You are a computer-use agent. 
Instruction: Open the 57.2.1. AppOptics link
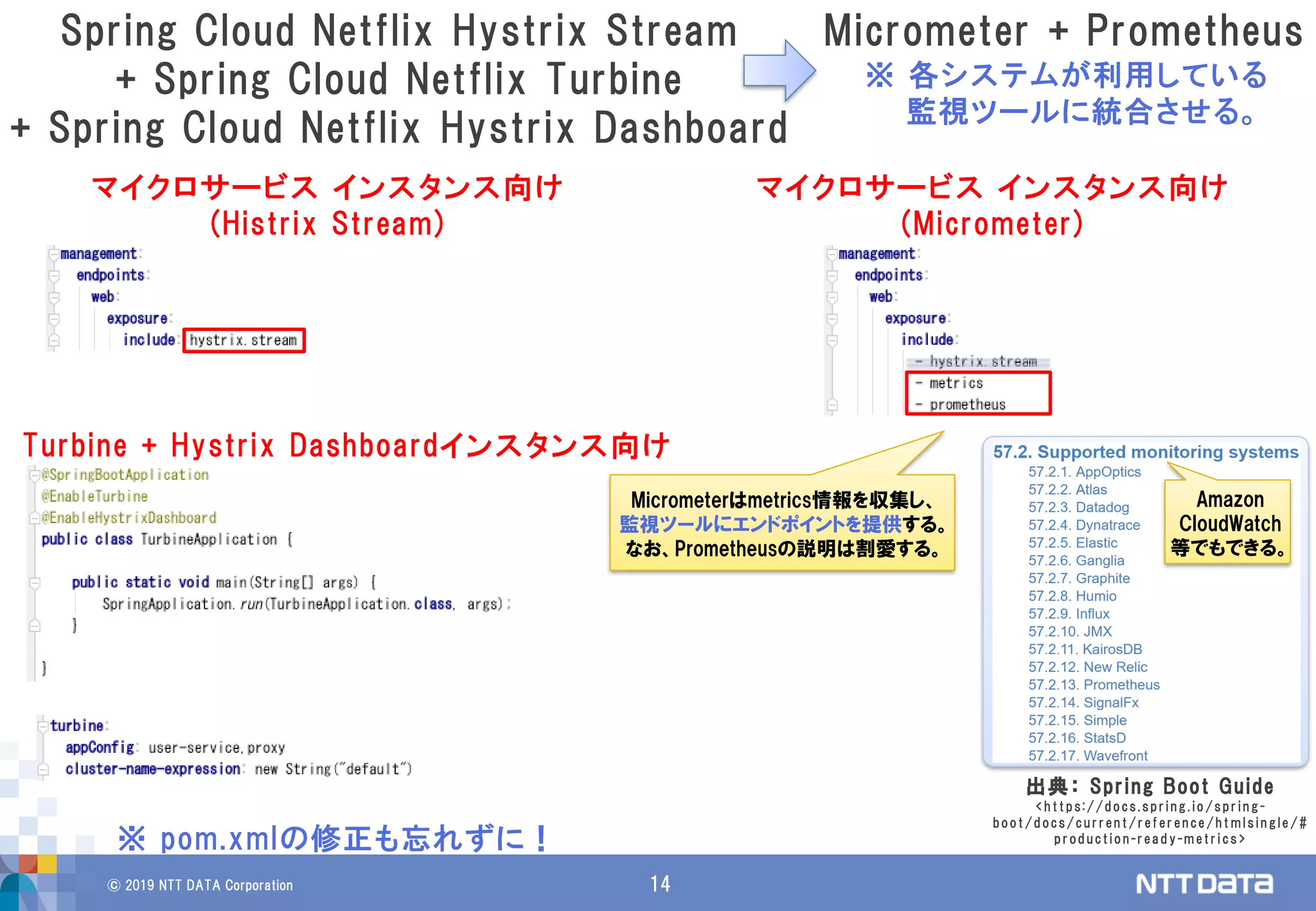[x=1084, y=472]
